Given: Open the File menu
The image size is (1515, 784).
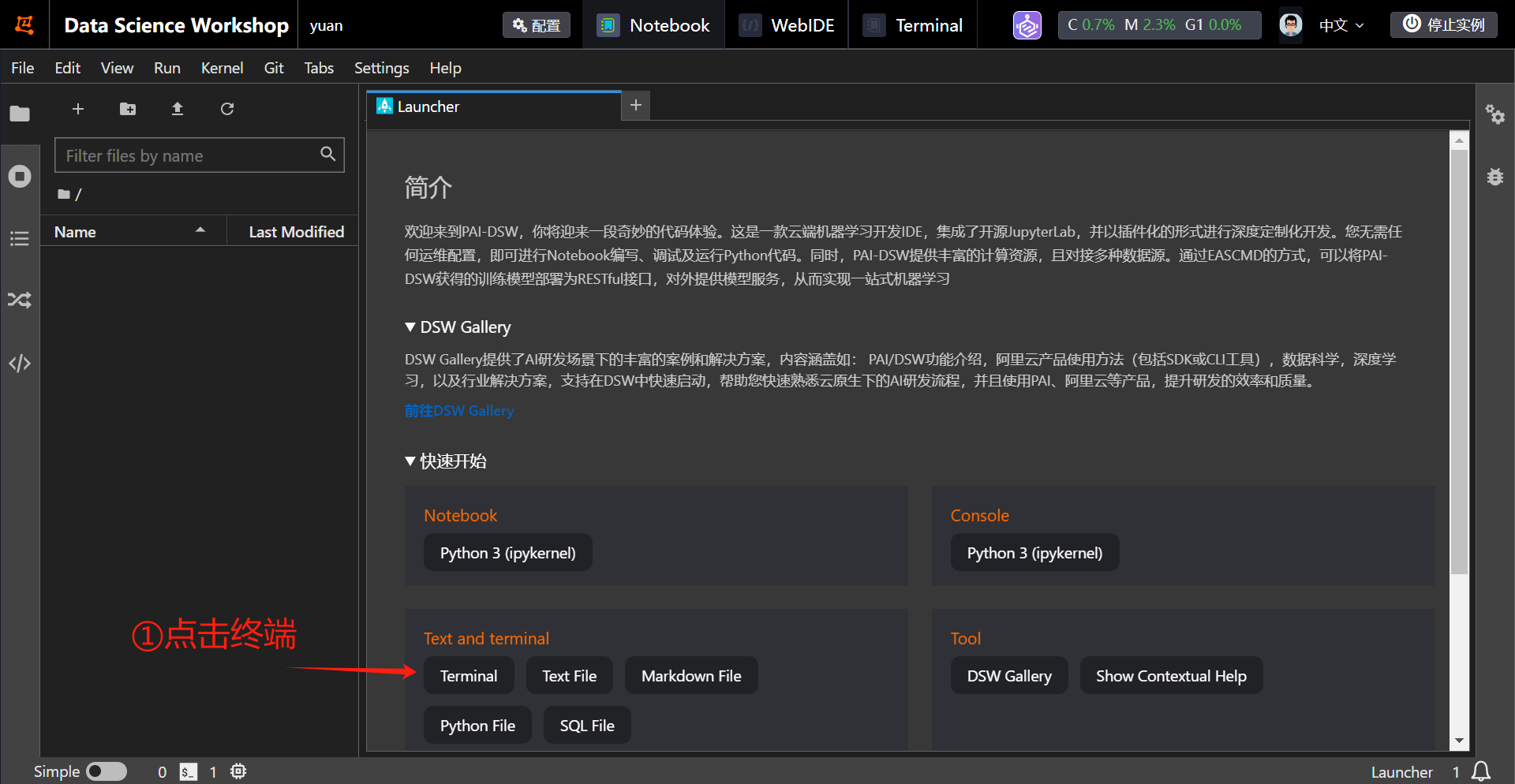Looking at the screenshot, I should point(22,68).
